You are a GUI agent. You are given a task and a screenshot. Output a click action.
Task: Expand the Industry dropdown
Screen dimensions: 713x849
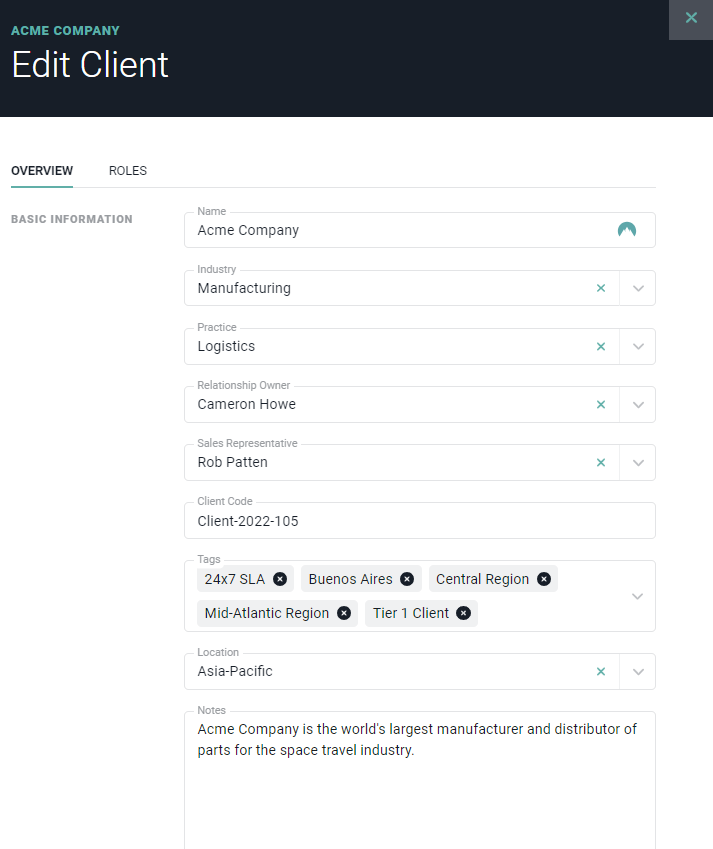tap(638, 288)
